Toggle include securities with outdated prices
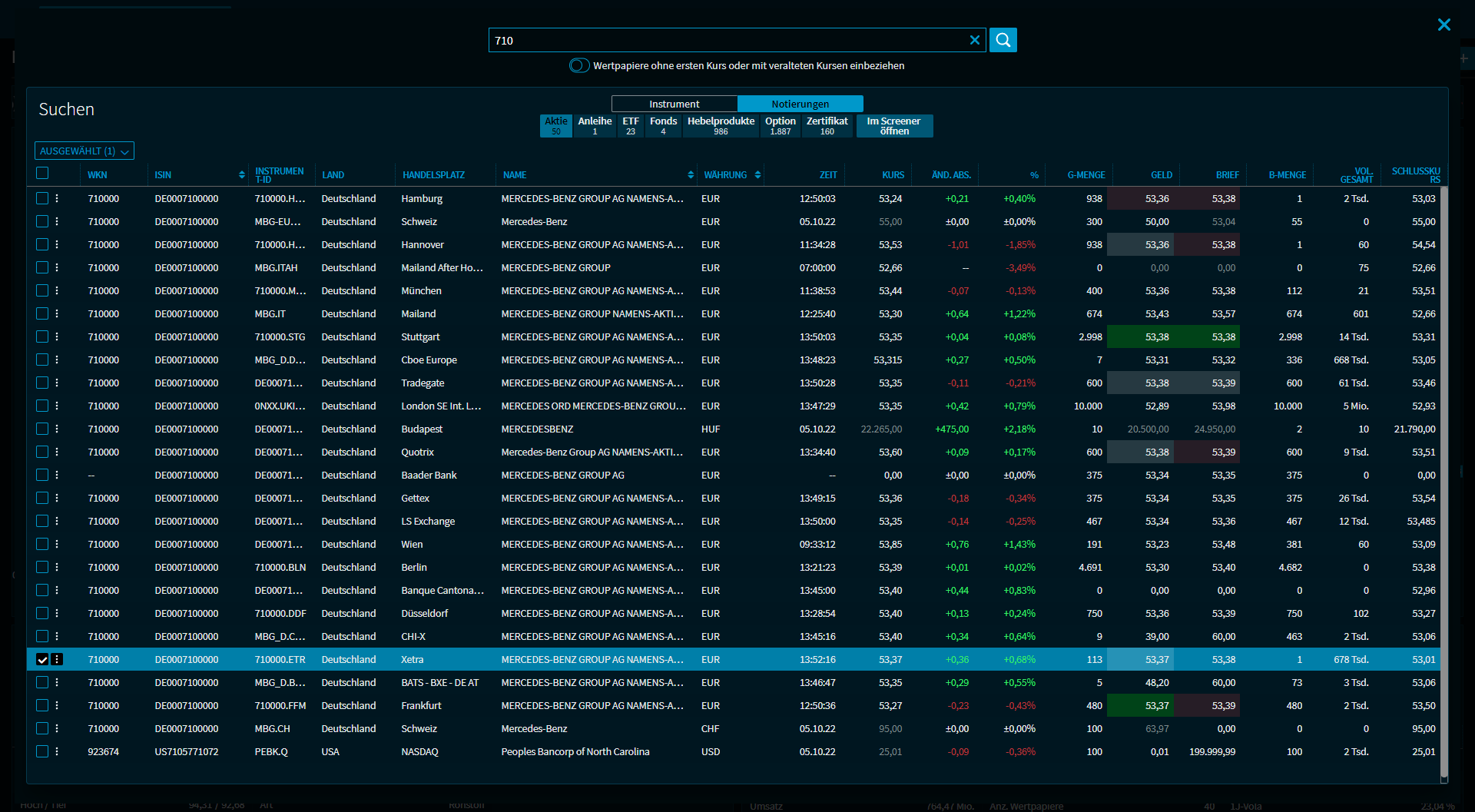The width and height of the screenshot is (1475, 812). coord(579,65)
